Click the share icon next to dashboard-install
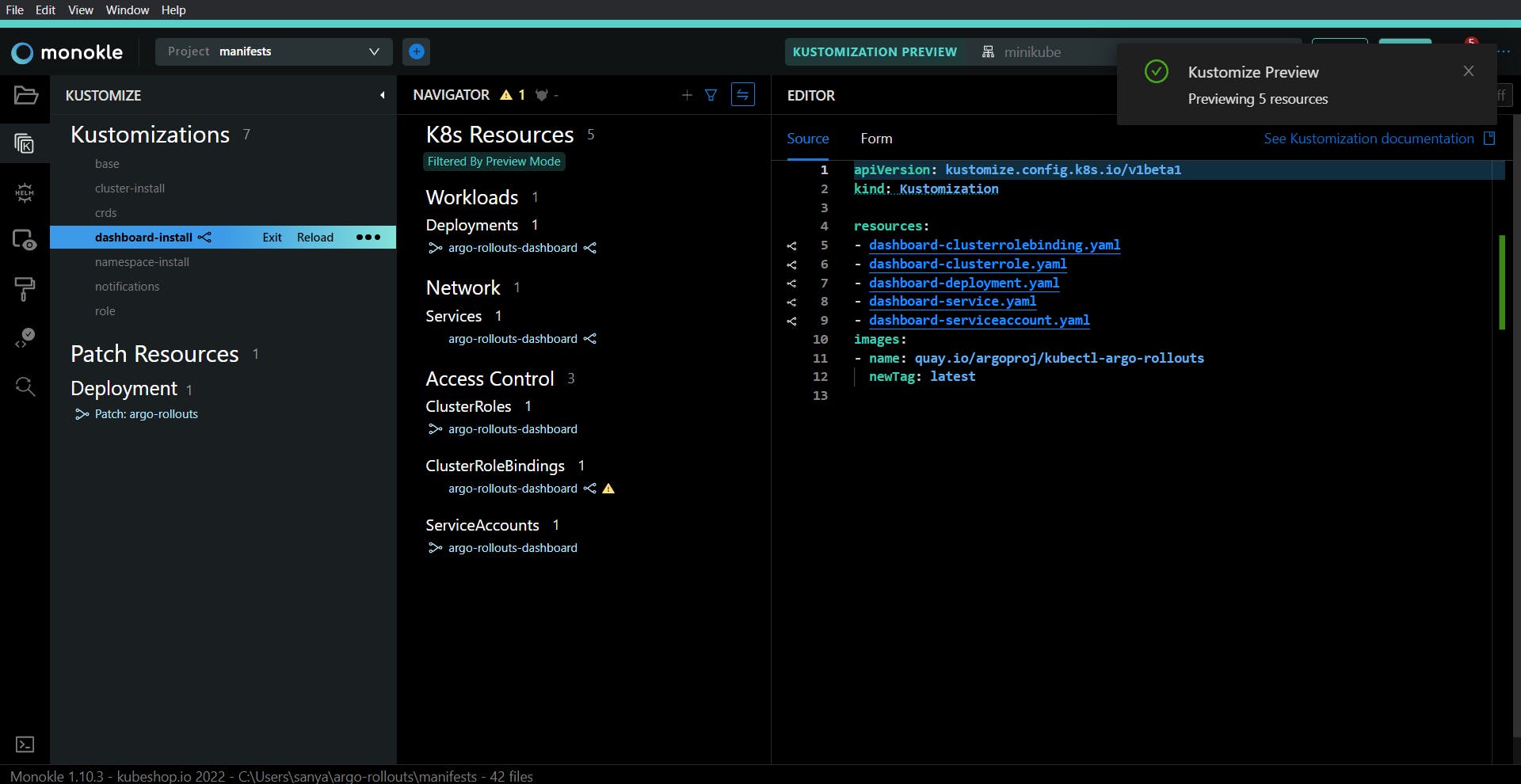This screenshot has width=1521, height=784. click(204, 237)
